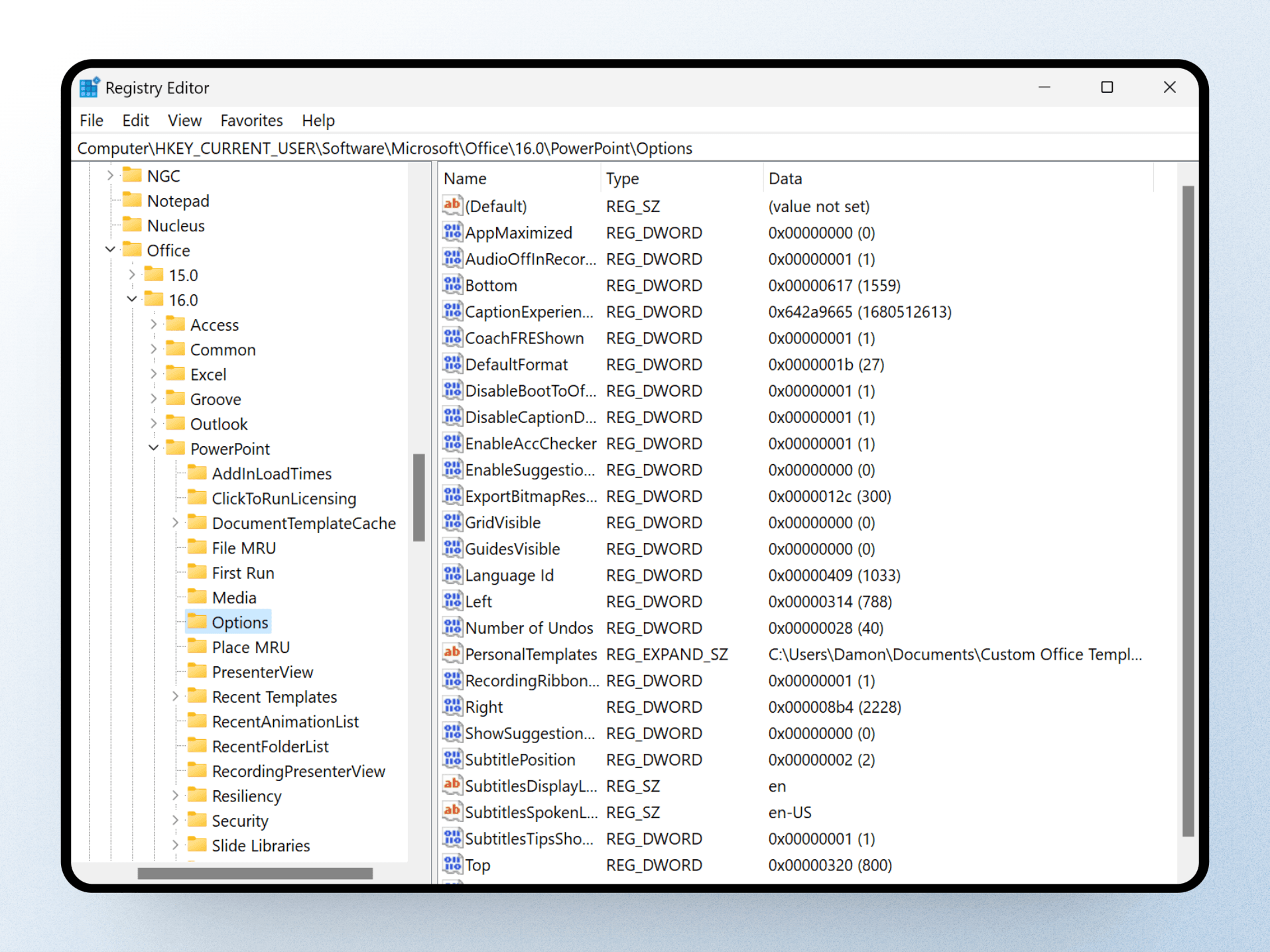Click the tree pane horizontal scrollbar thumb
1270x952 pixels.
(255, 873)
